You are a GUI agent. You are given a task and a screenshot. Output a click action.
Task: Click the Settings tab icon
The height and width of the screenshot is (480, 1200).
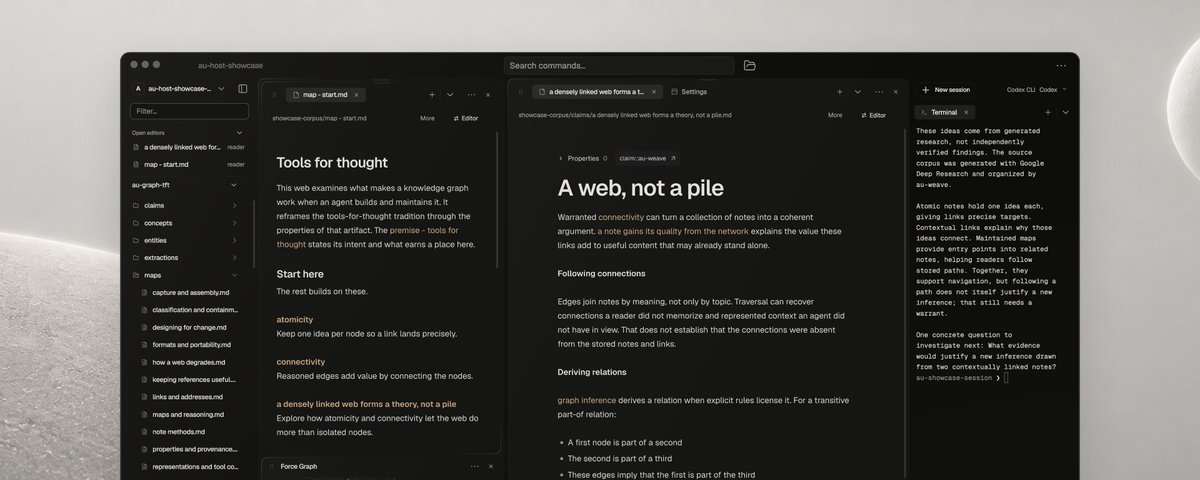click(x=674, y=91)
